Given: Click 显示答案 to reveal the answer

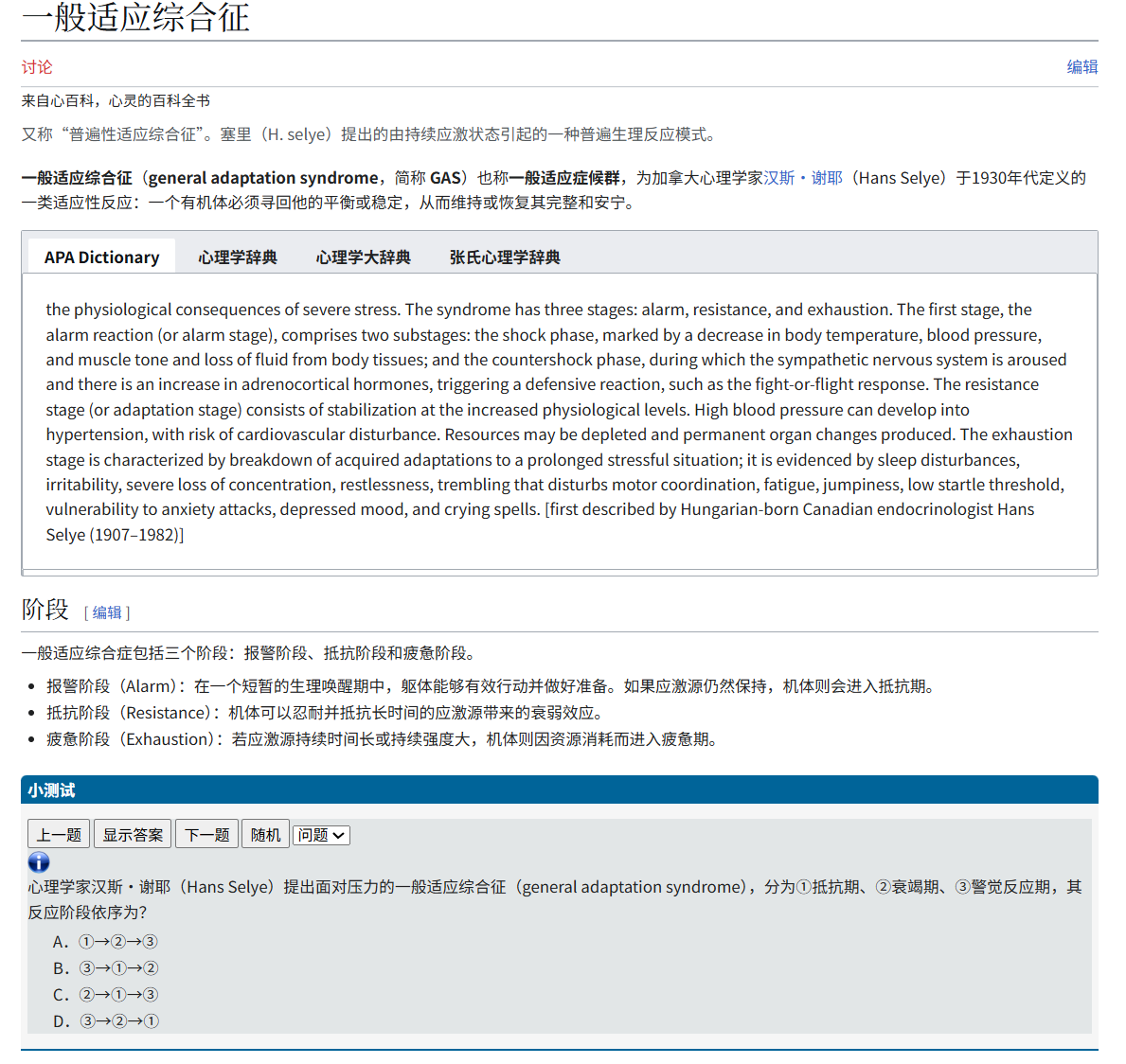Looking at the screenshot, I should [133, 833].
